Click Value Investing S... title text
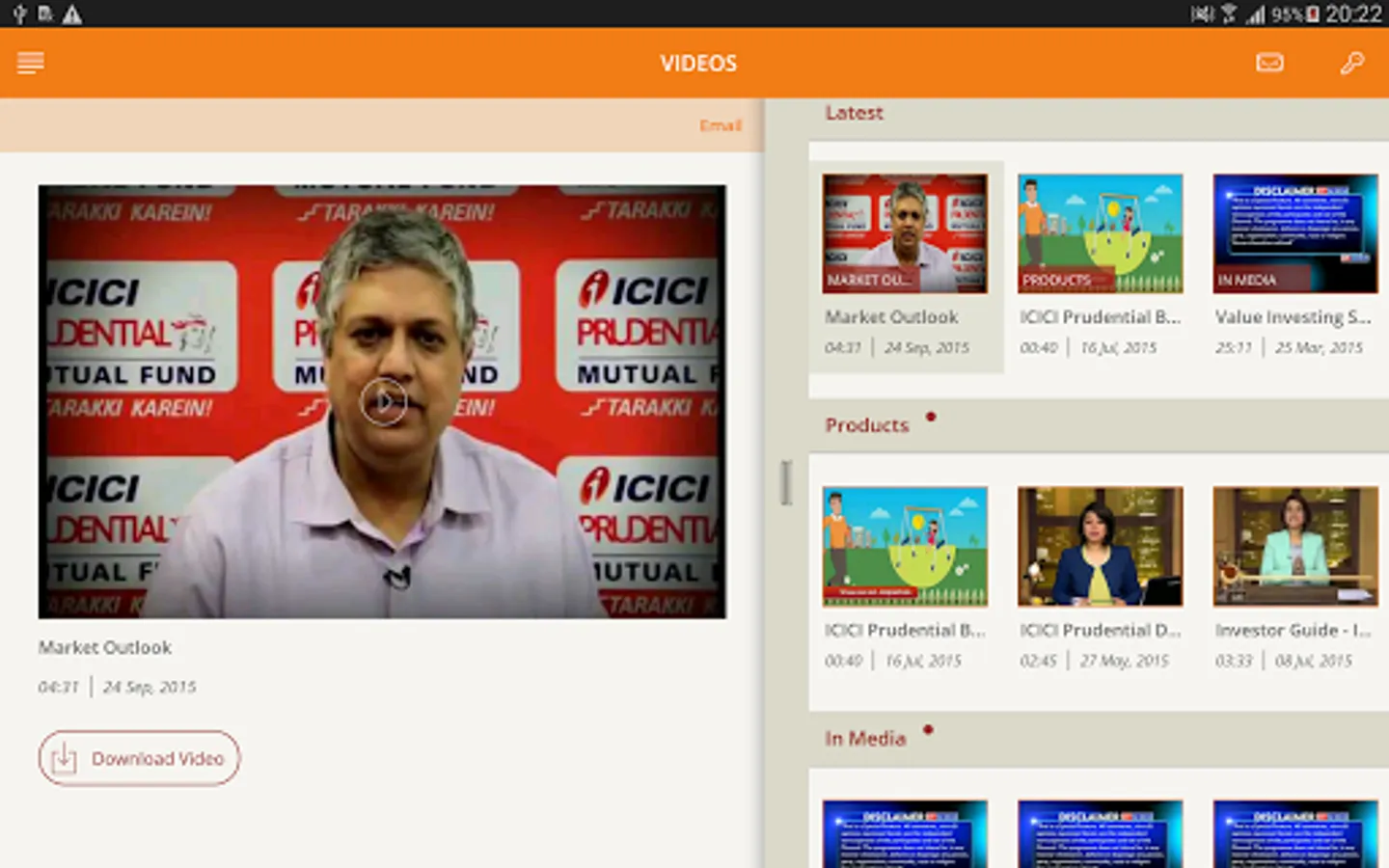The height and width of the screenshot is (868, 1389). [x=1293, y=316]
